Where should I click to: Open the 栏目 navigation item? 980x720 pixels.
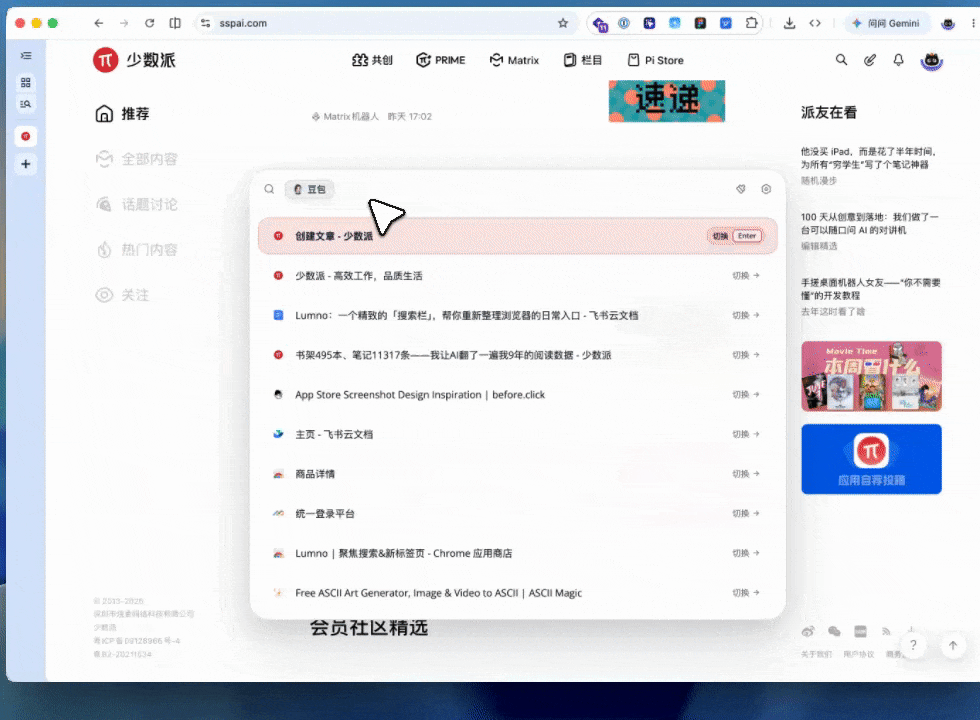click(582, 60)
